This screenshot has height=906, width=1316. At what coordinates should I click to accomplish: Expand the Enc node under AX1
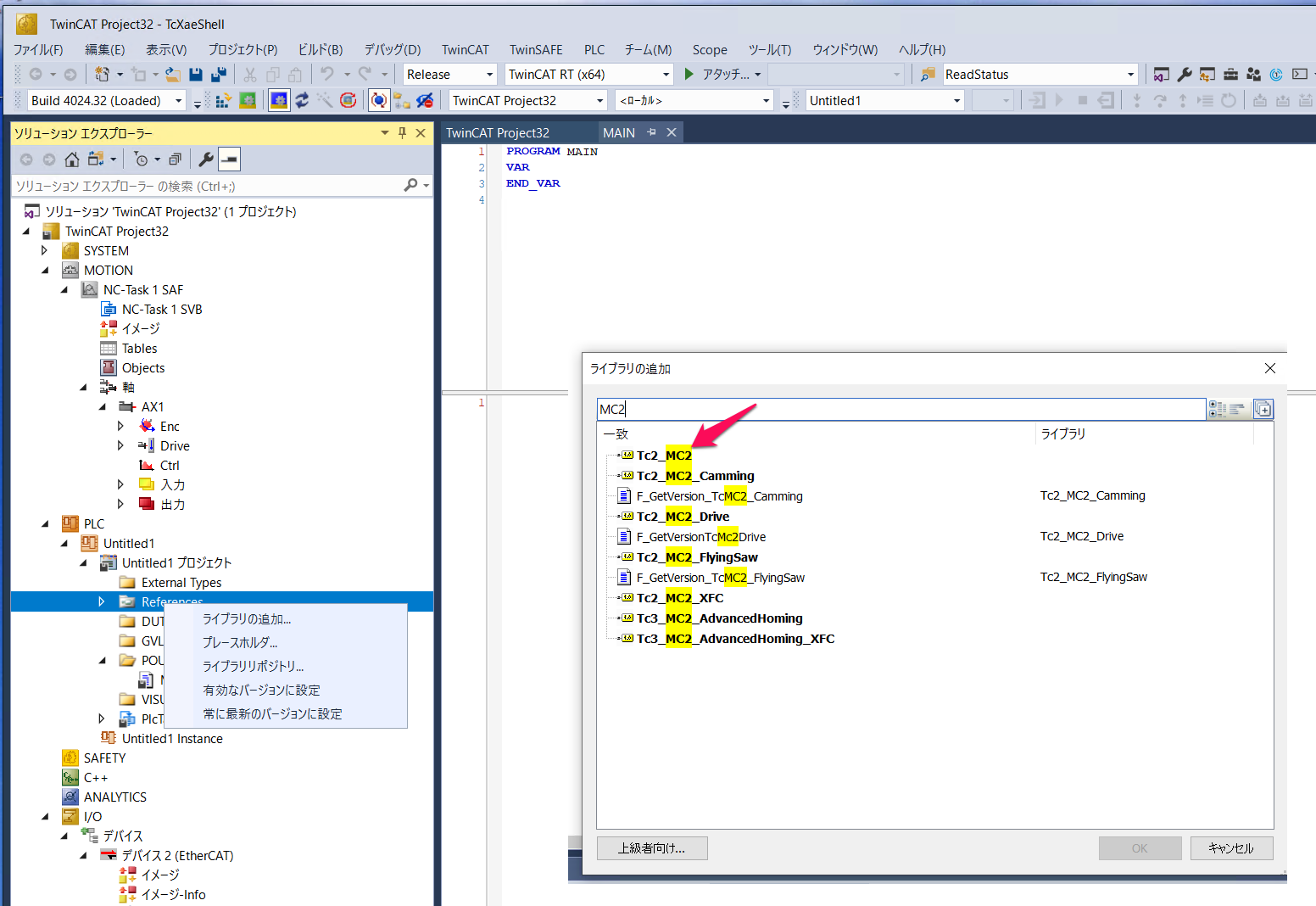(120, 427)
